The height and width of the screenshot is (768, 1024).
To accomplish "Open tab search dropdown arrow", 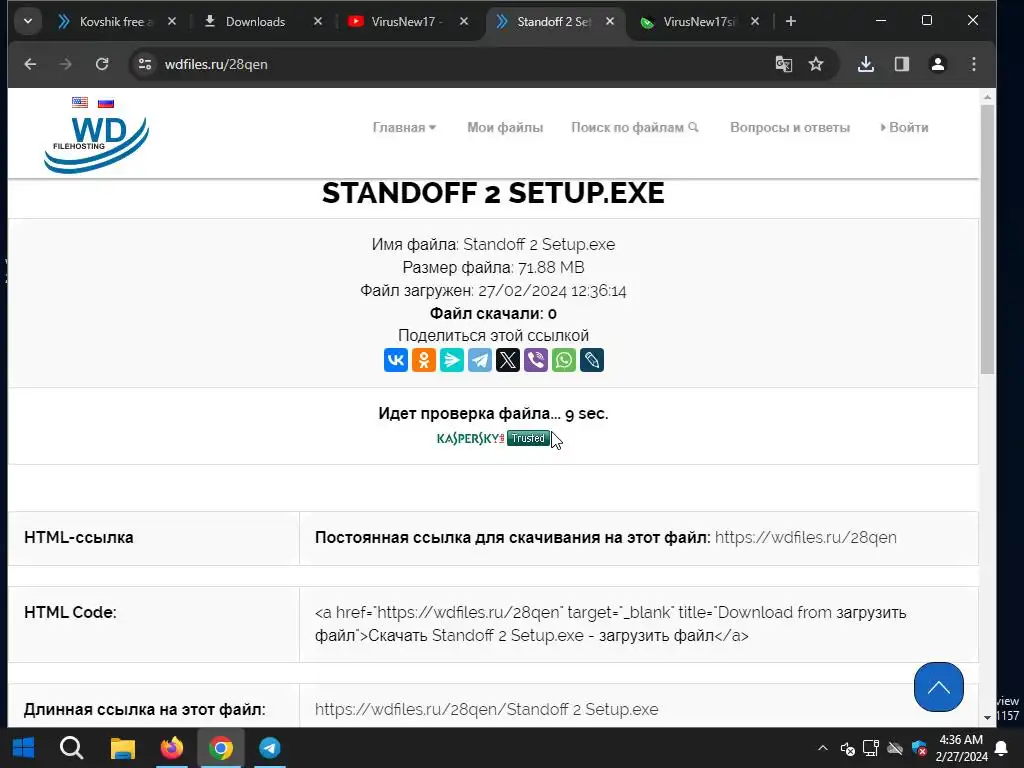I will click(x=27, y=22).
